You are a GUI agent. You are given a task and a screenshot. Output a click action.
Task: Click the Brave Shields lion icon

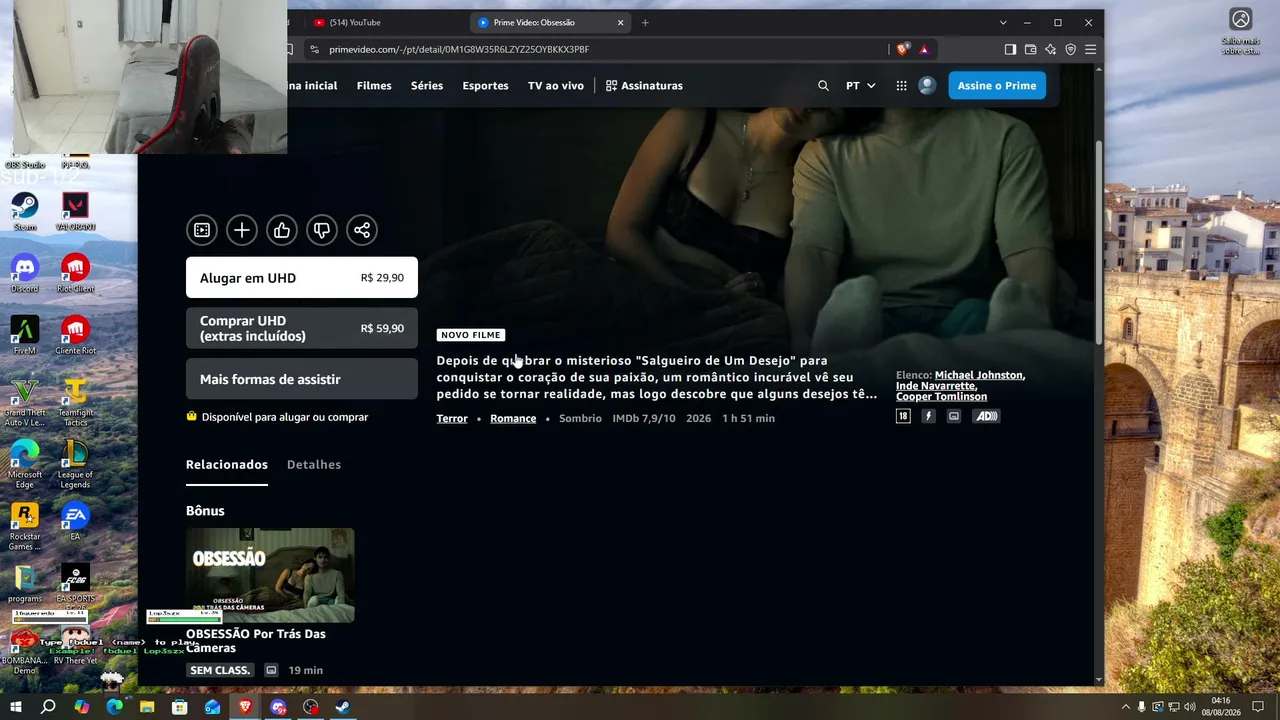pyautogui.click(x=903, y=49)
